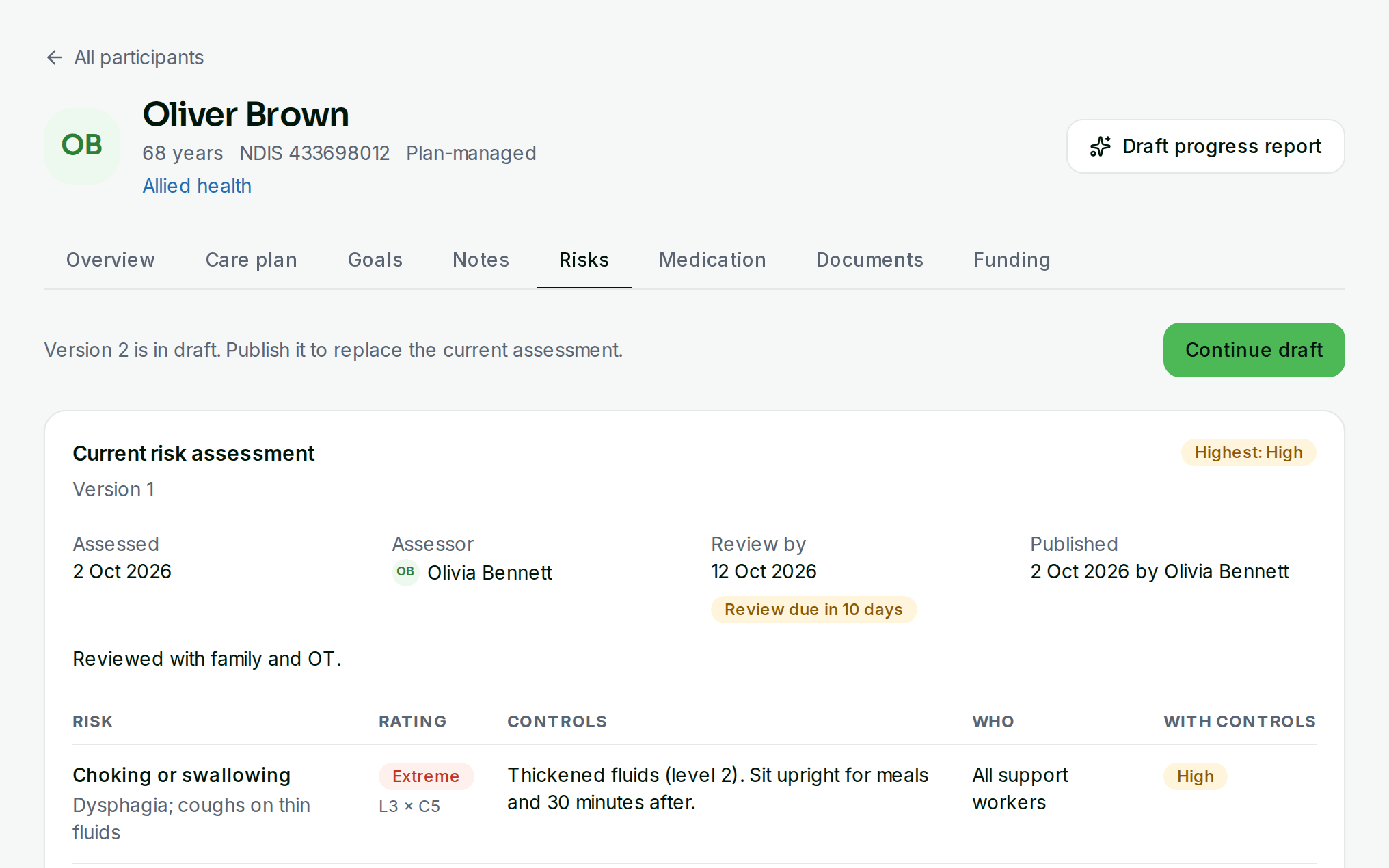1389x868 pixels.
Task: Click the Highest: High badge
Action: point(1248,452)
